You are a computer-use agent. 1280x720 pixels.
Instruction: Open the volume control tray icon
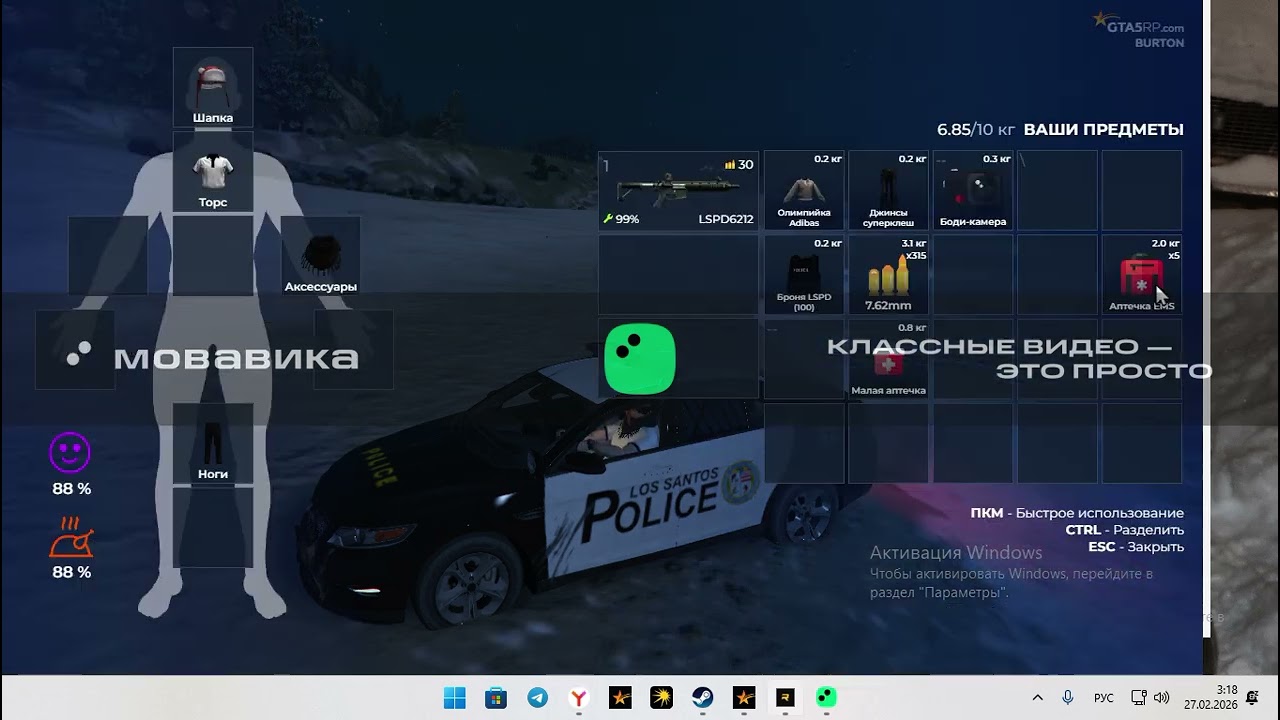[x=1161, y=698]
